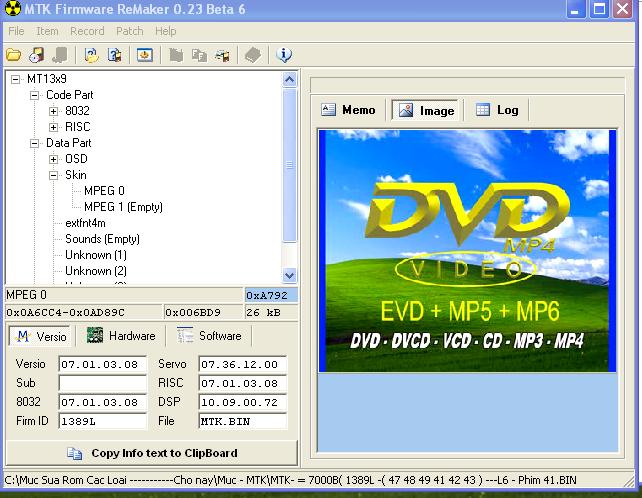
Task: Click the picture import toolbar icon
Action: [223, 55]
